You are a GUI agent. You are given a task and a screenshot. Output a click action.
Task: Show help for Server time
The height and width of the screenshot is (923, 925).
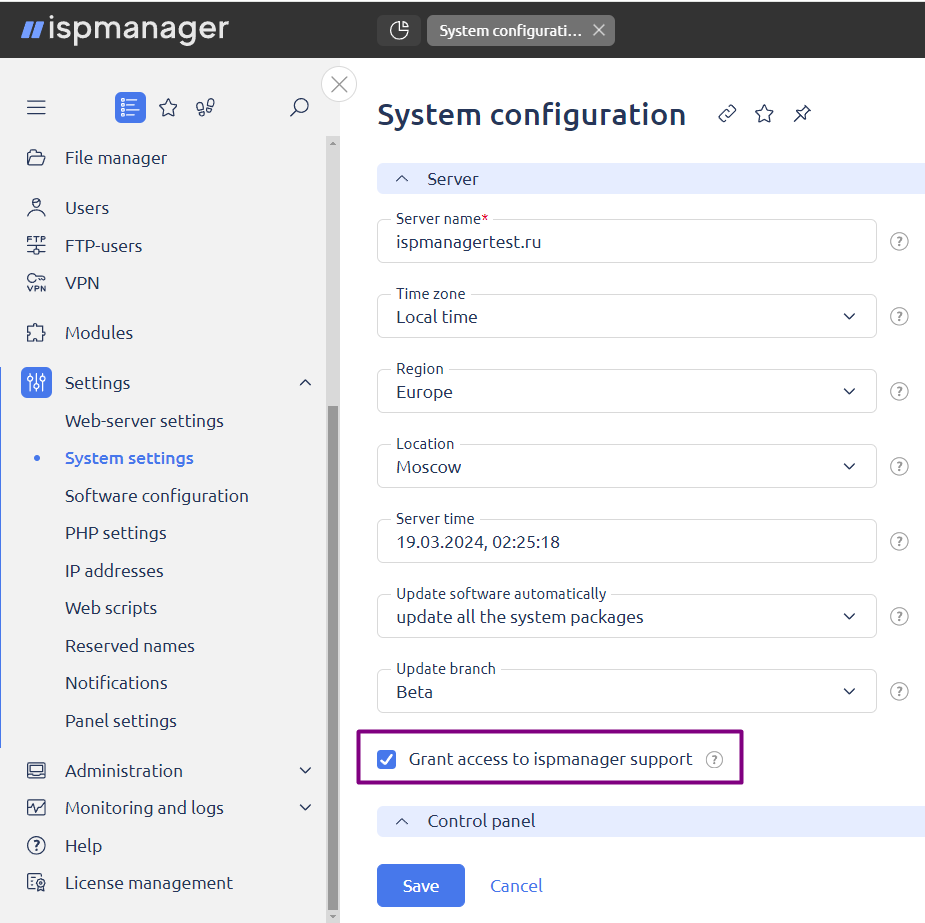(899, 541)
